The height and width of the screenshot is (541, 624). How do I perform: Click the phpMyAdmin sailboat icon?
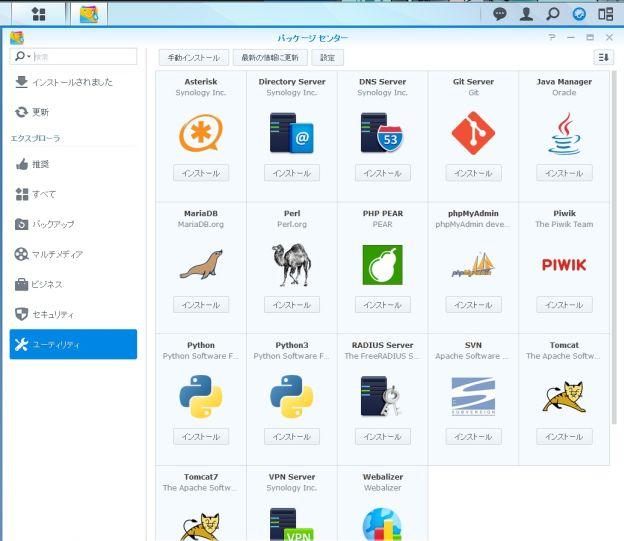473,265
